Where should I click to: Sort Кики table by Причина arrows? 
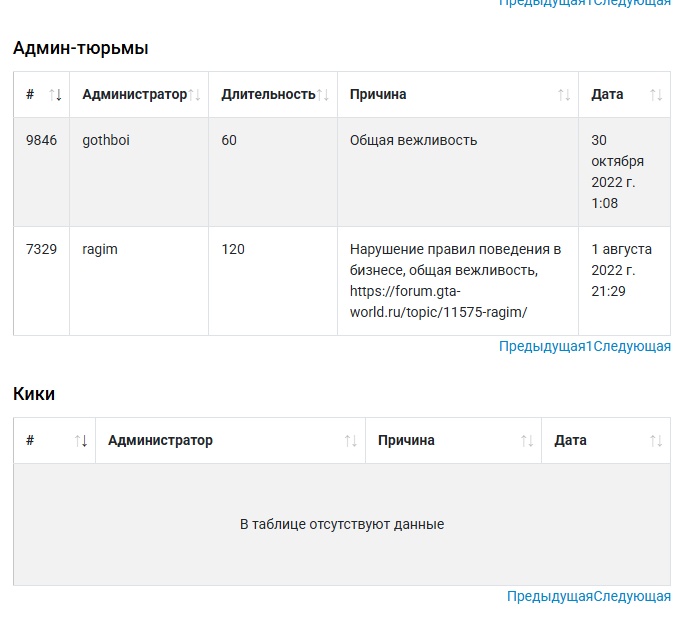527,441
